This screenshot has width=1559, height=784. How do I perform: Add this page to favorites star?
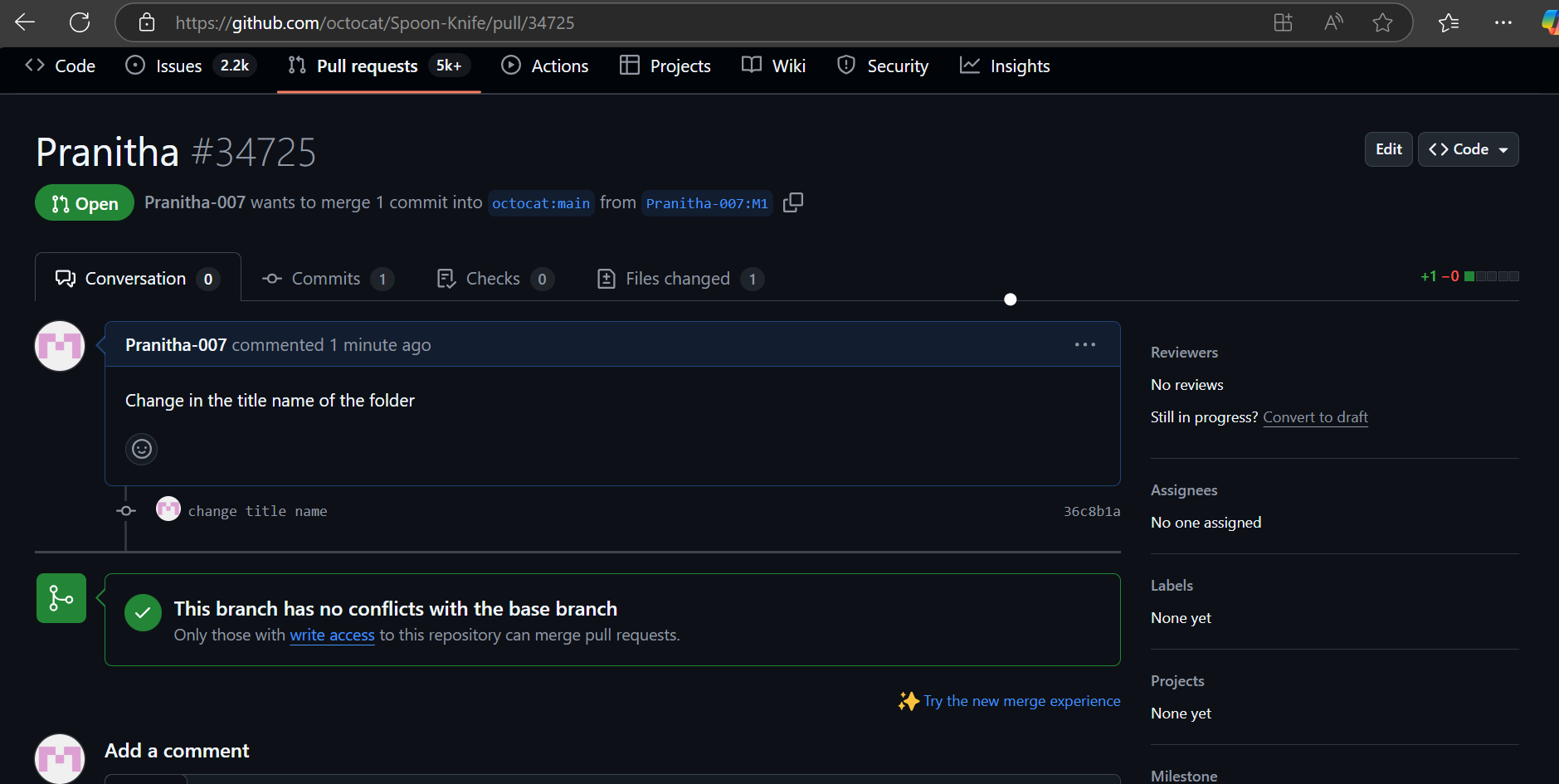click(x=1382, y=22)
